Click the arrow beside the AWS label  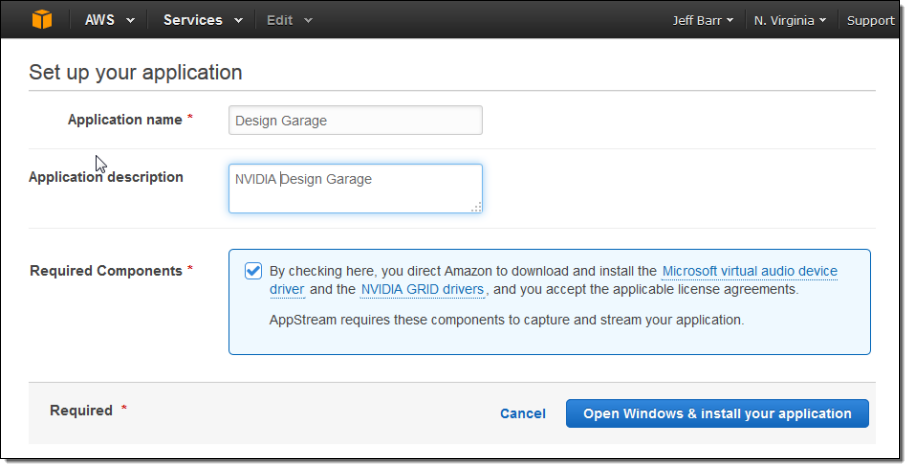coord(131,21)
